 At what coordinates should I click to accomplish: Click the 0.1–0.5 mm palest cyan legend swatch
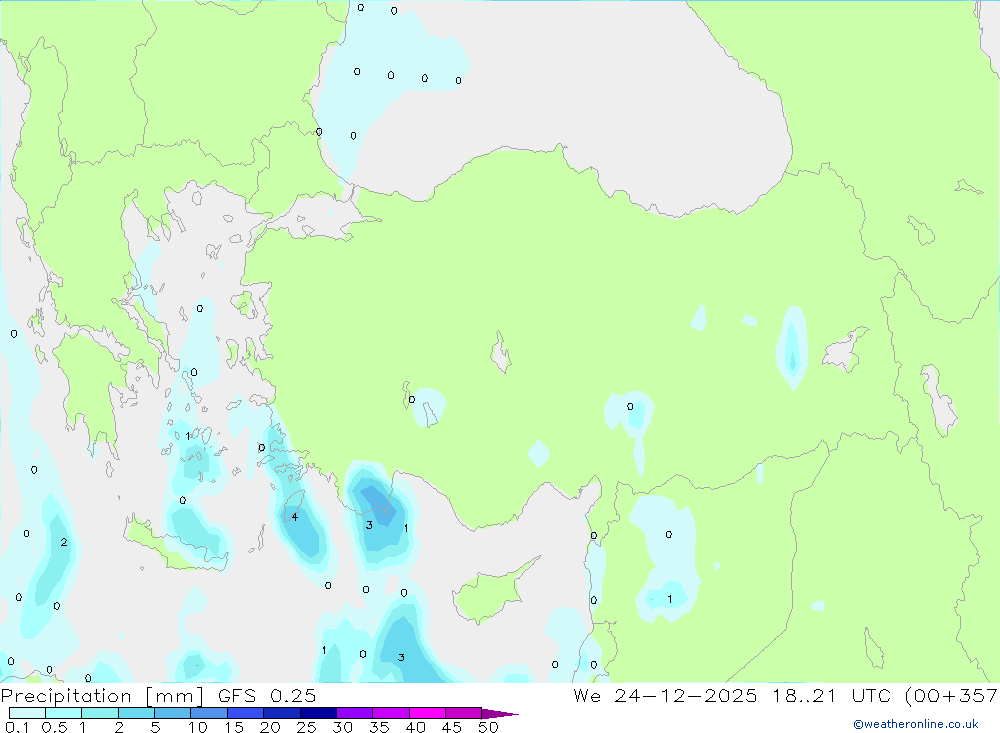(x=27, y=713)
